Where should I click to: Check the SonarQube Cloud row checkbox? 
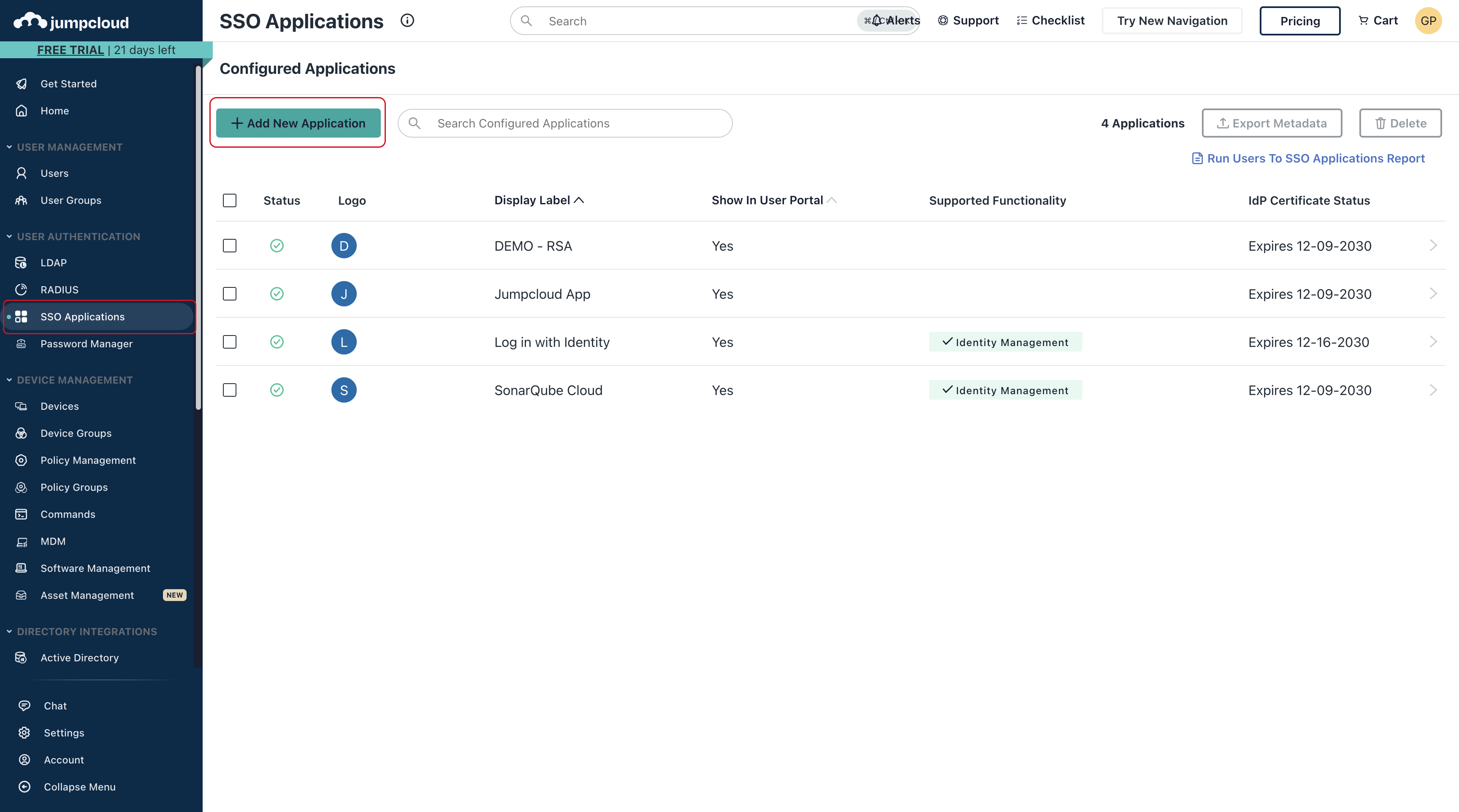pyautogui.click(x=229, y=390)
